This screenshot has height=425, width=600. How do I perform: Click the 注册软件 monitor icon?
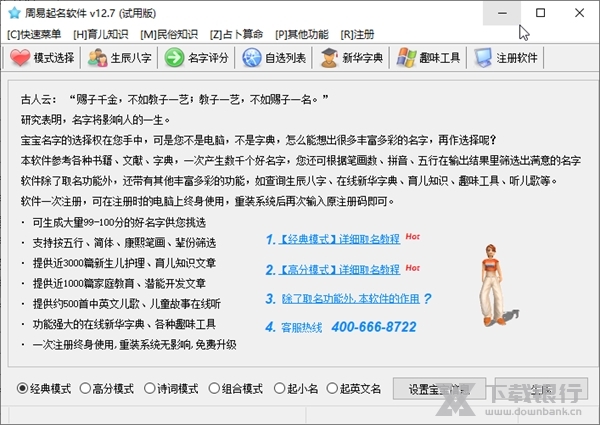483,58
